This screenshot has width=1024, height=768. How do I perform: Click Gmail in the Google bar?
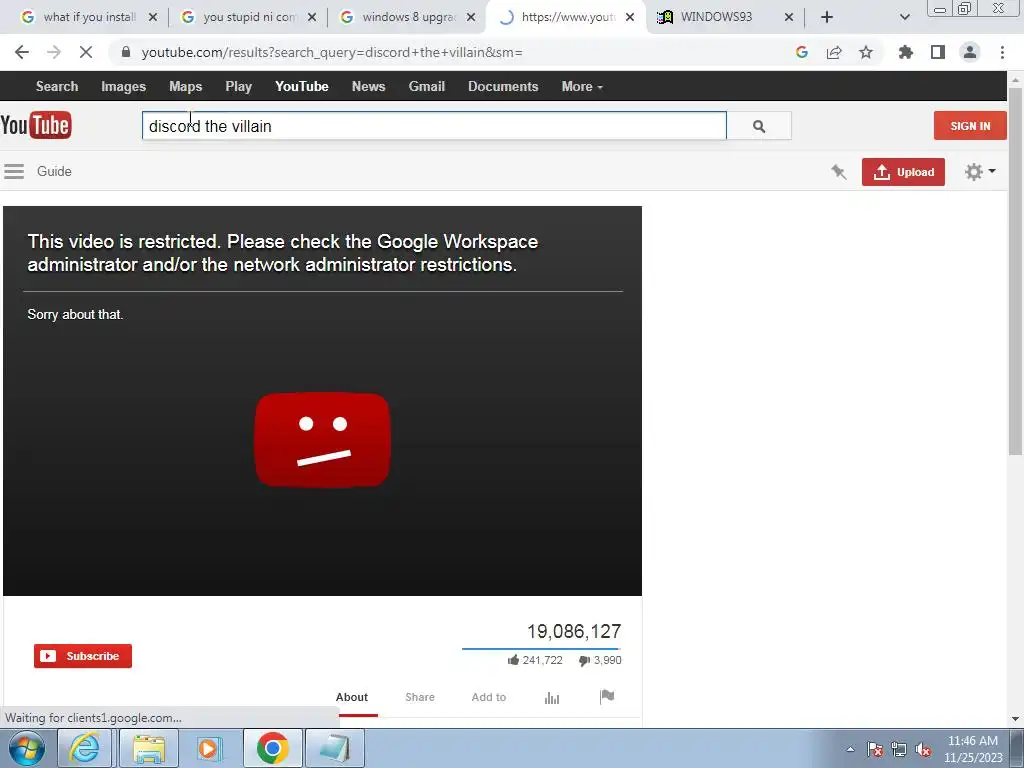(426, 86)
